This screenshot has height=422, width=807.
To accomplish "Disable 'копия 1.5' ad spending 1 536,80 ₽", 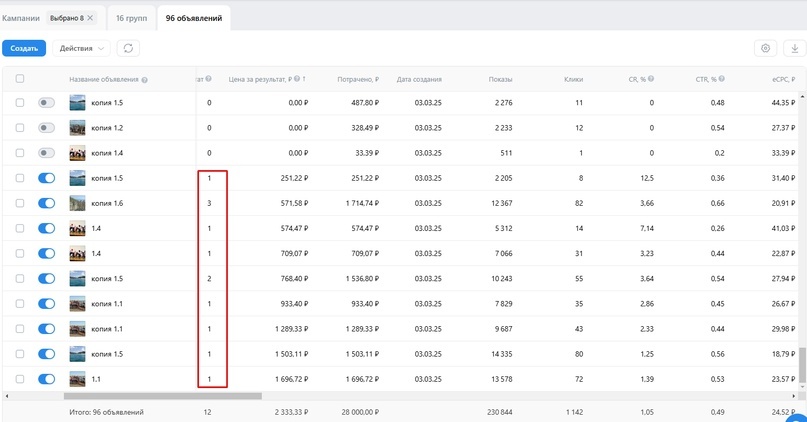I will tap(46, 278).
